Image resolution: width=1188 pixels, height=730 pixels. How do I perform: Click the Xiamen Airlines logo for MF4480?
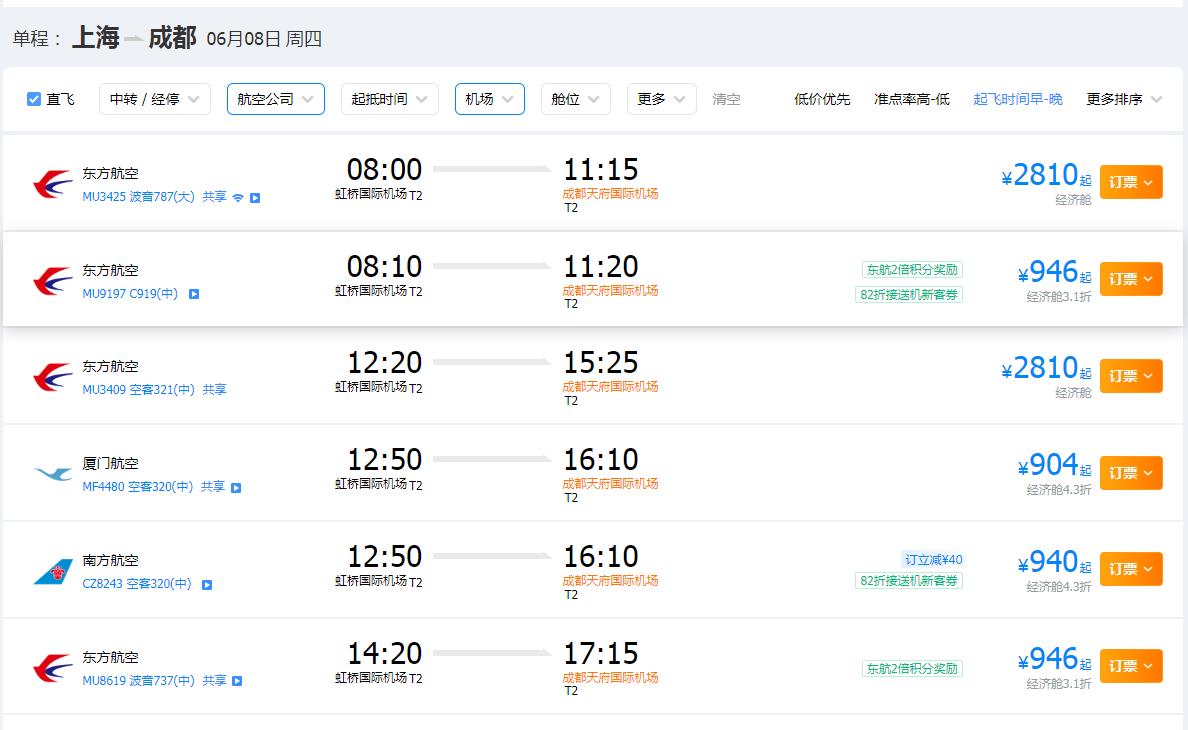point(53,474)
